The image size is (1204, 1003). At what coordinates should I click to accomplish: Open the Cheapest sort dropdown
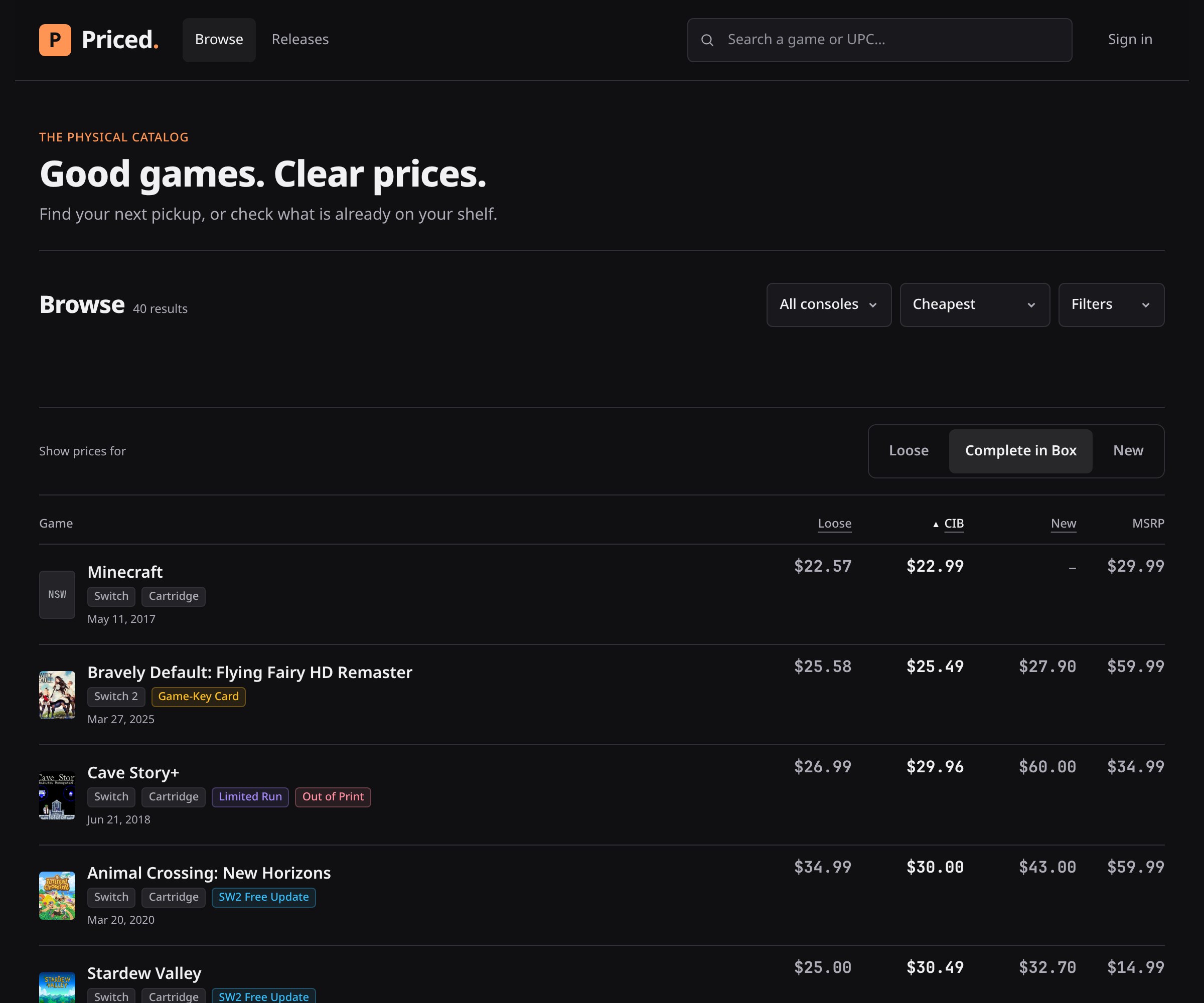pyautogui.click(x=975, y=304)
